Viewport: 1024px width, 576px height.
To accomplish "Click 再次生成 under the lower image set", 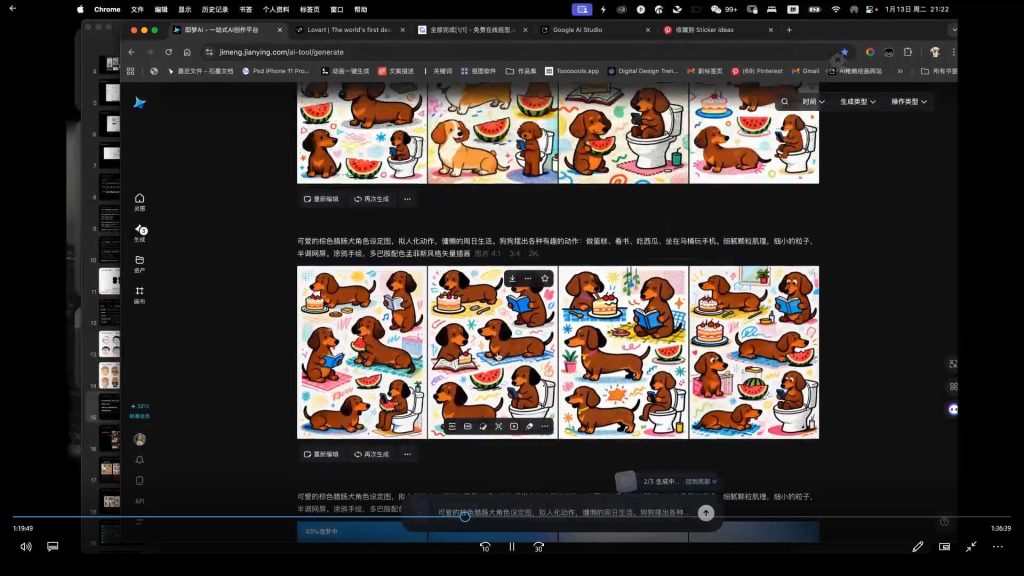I will (372, 454).
